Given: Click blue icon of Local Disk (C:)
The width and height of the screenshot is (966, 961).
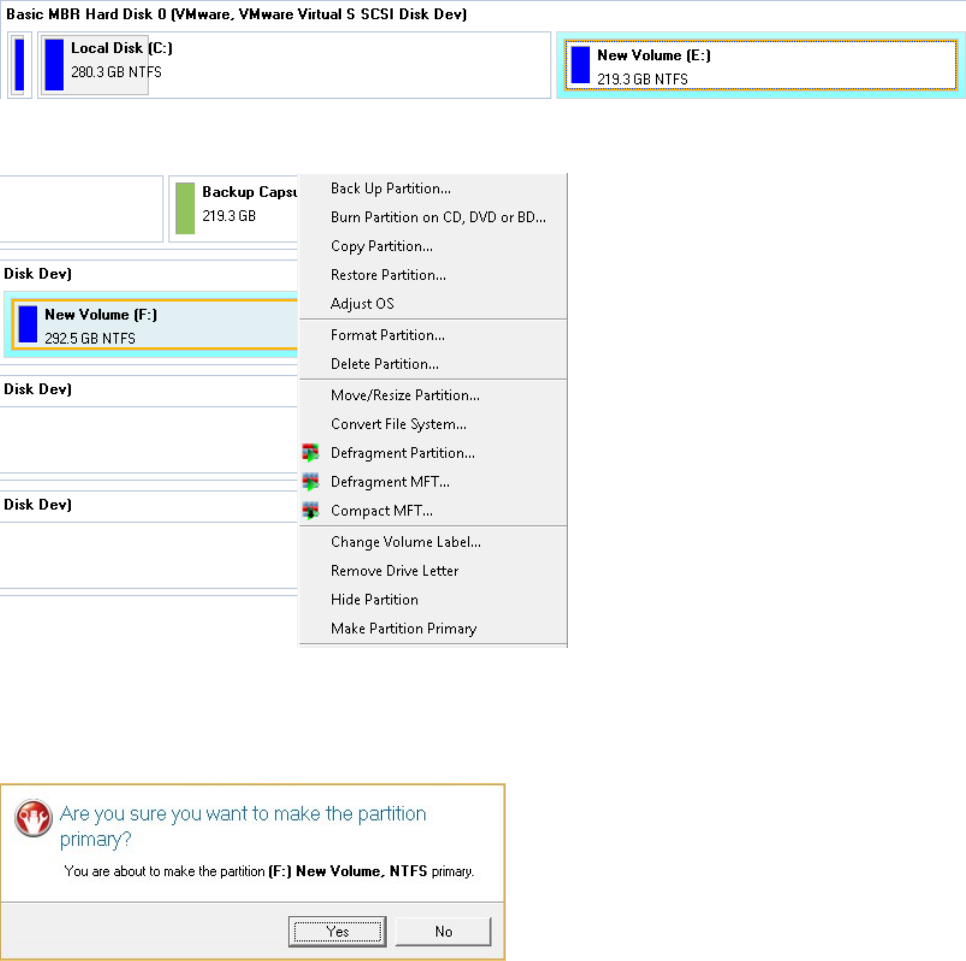Looking at the screenshot, I should [54, 65].
